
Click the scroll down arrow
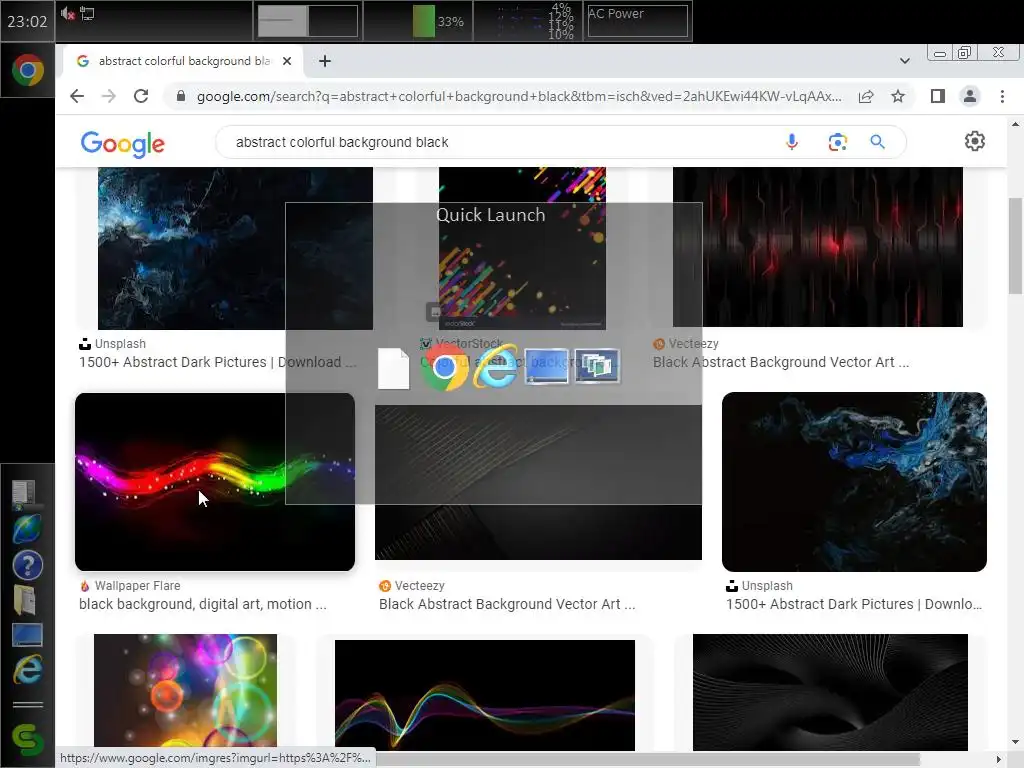[x=1015, y=742]
